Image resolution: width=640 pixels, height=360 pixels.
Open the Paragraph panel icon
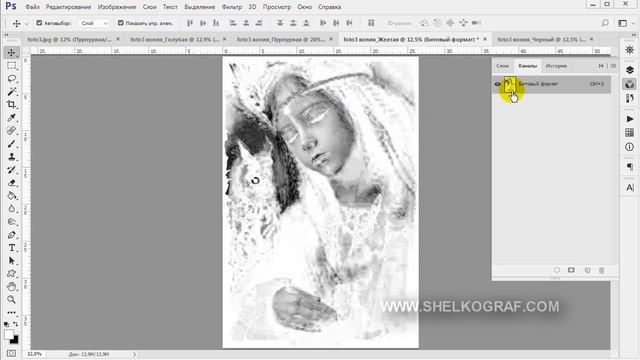[629, 167]
